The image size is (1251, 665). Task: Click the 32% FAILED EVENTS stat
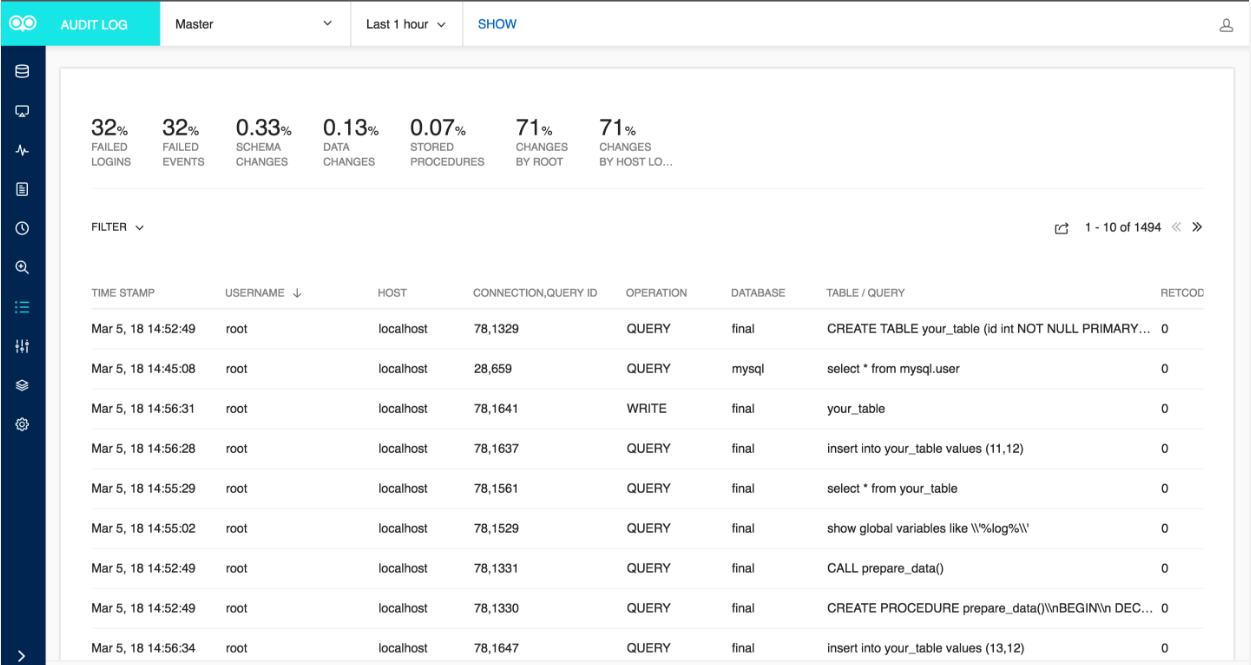(x=183, y=143)
